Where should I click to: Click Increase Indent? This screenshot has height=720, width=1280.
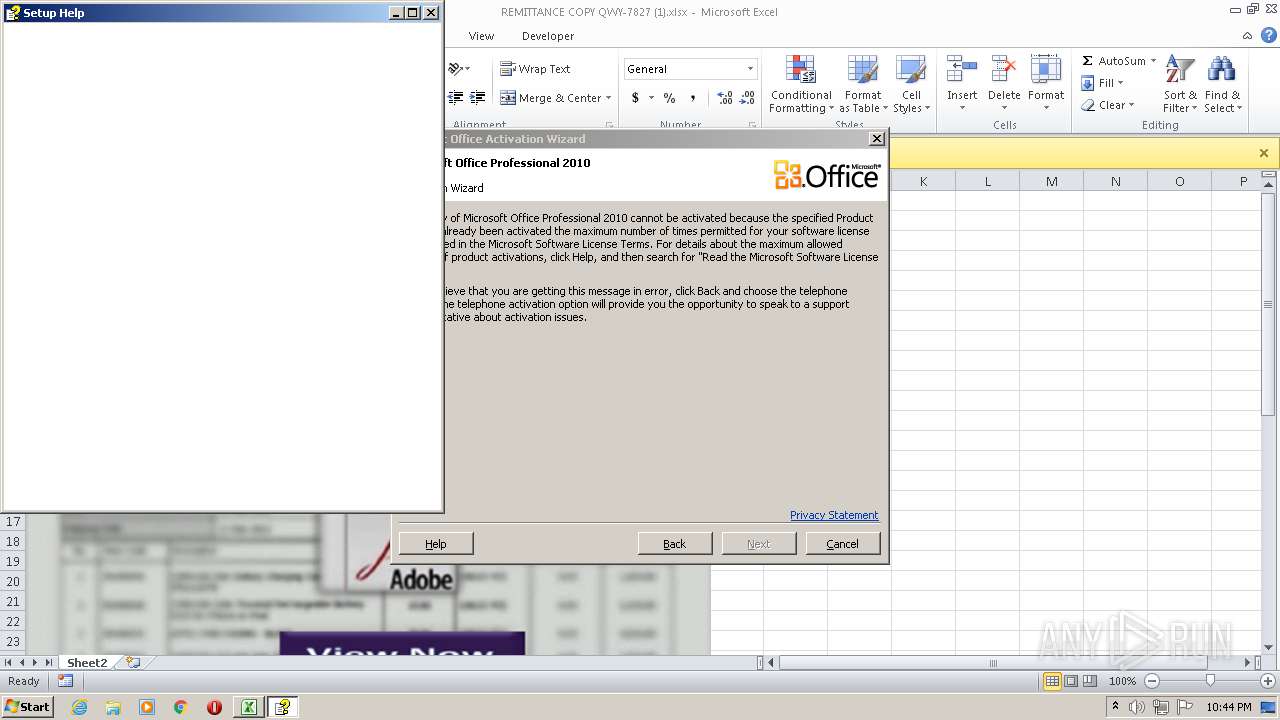[x=478, y=98]
